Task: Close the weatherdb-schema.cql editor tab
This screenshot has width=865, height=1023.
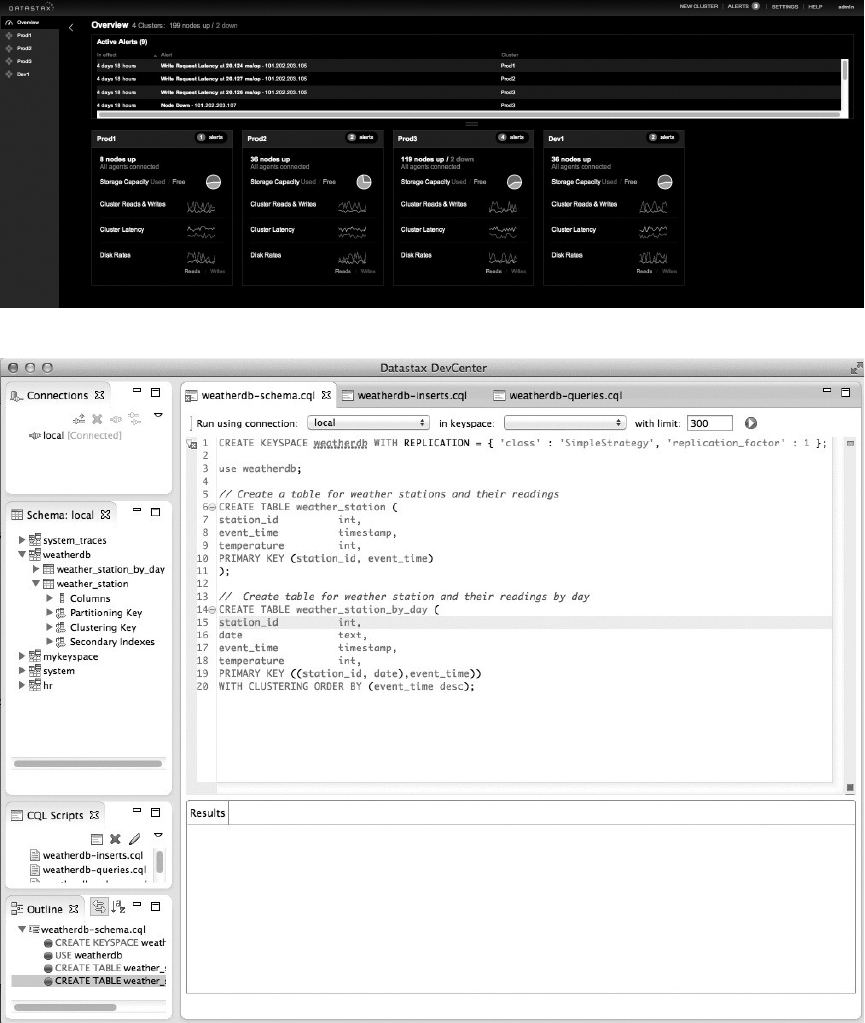Action: click(326, 395)
